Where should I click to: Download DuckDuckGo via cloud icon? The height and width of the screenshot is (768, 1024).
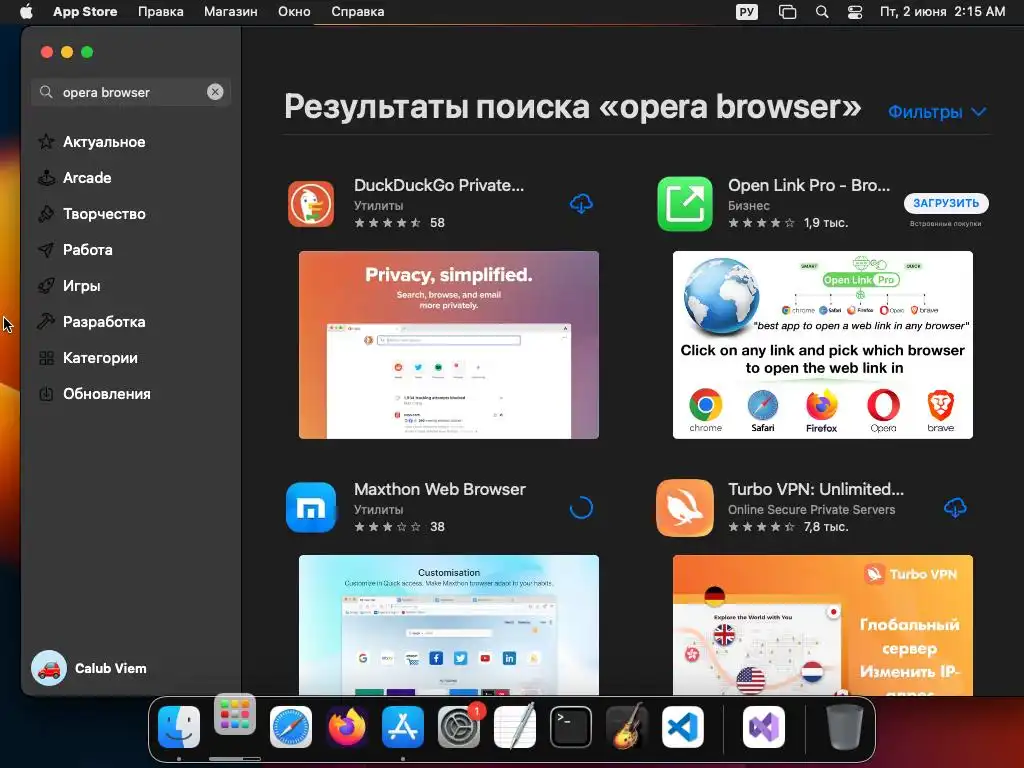point(581,204)
